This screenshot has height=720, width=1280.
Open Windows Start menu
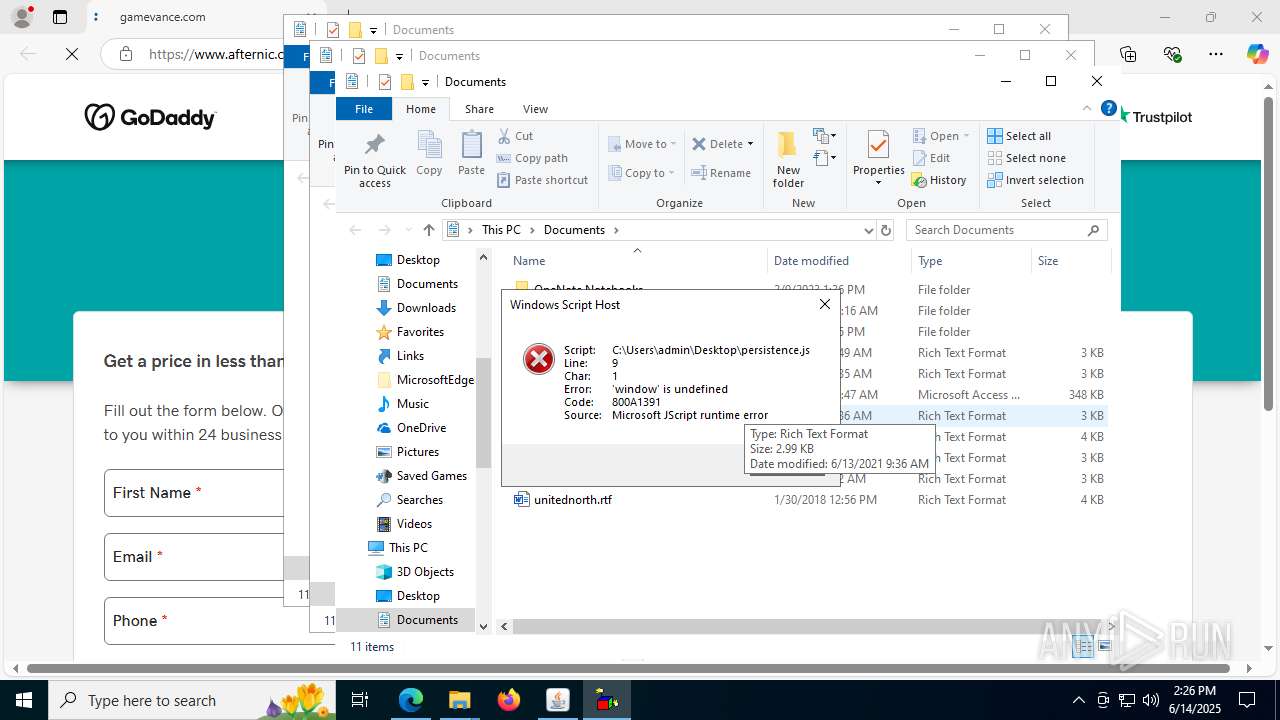[24, 700]
